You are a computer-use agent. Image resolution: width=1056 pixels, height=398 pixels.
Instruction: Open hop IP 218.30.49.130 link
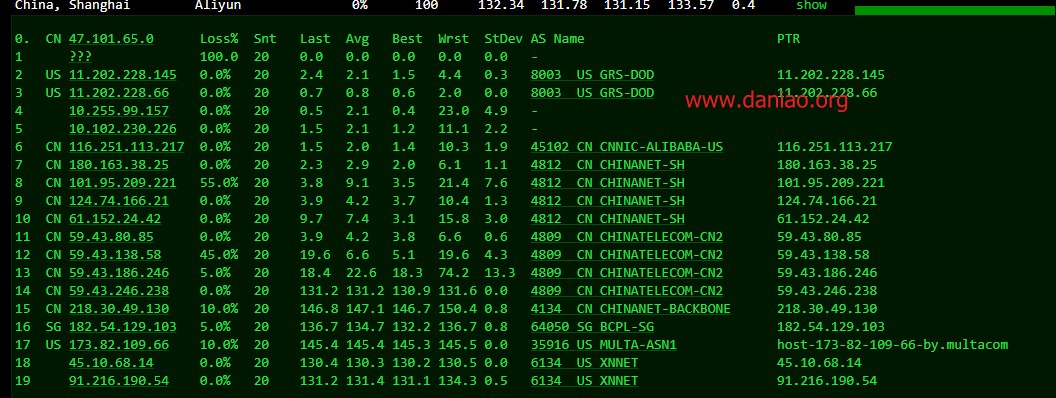[119, 309]
